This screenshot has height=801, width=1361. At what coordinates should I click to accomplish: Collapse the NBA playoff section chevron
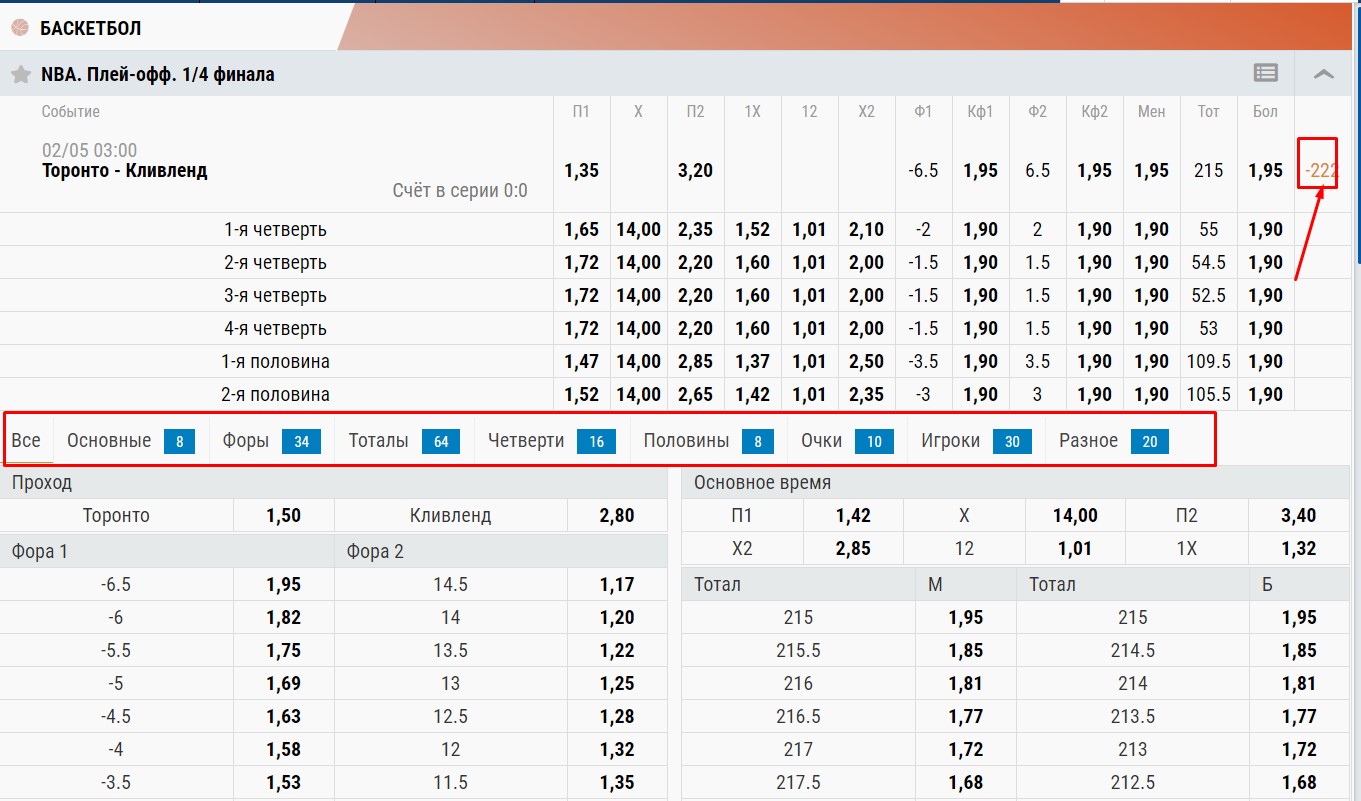point(1323,74)
